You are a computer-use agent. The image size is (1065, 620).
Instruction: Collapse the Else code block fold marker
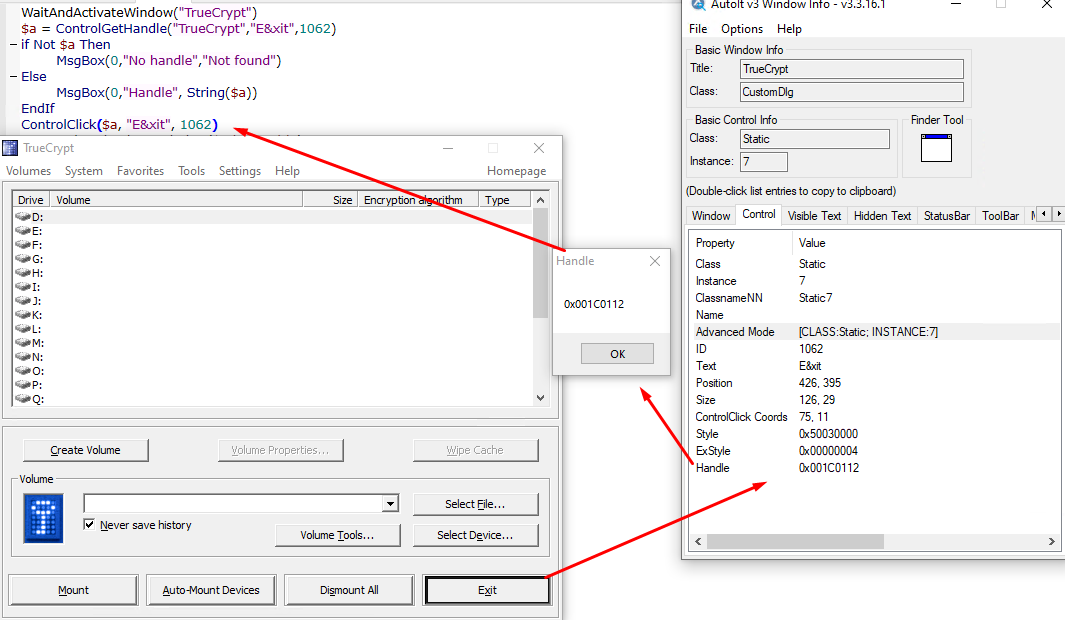pyautogui.click(x=14, y=77)
